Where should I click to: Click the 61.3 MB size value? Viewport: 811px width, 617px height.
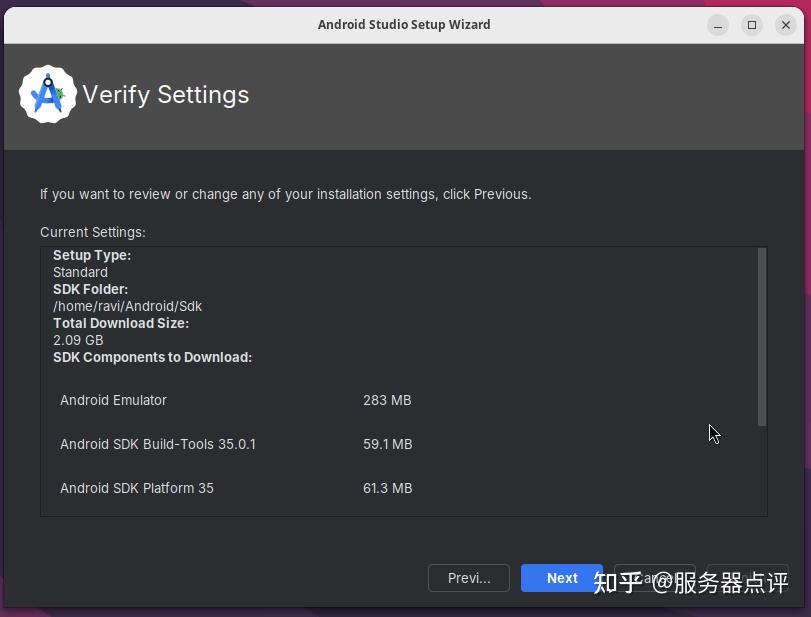point(387,488)
